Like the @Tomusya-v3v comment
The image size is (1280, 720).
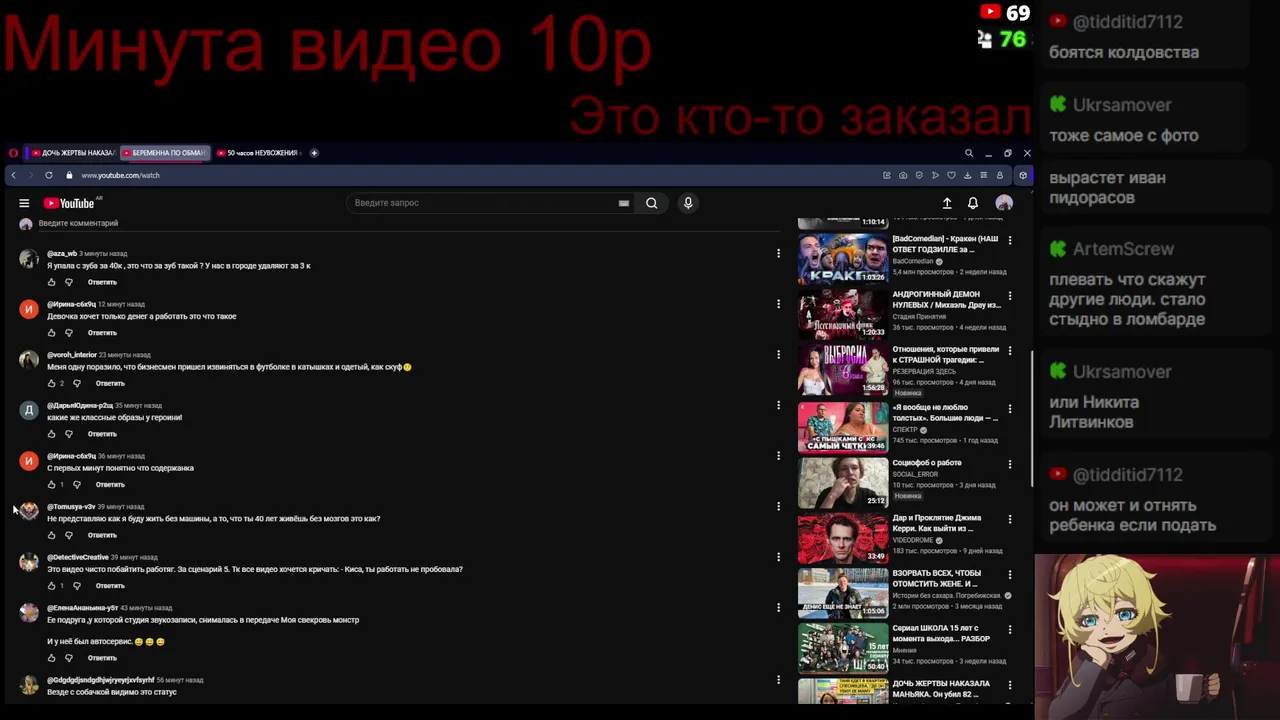tap(52, 535)
